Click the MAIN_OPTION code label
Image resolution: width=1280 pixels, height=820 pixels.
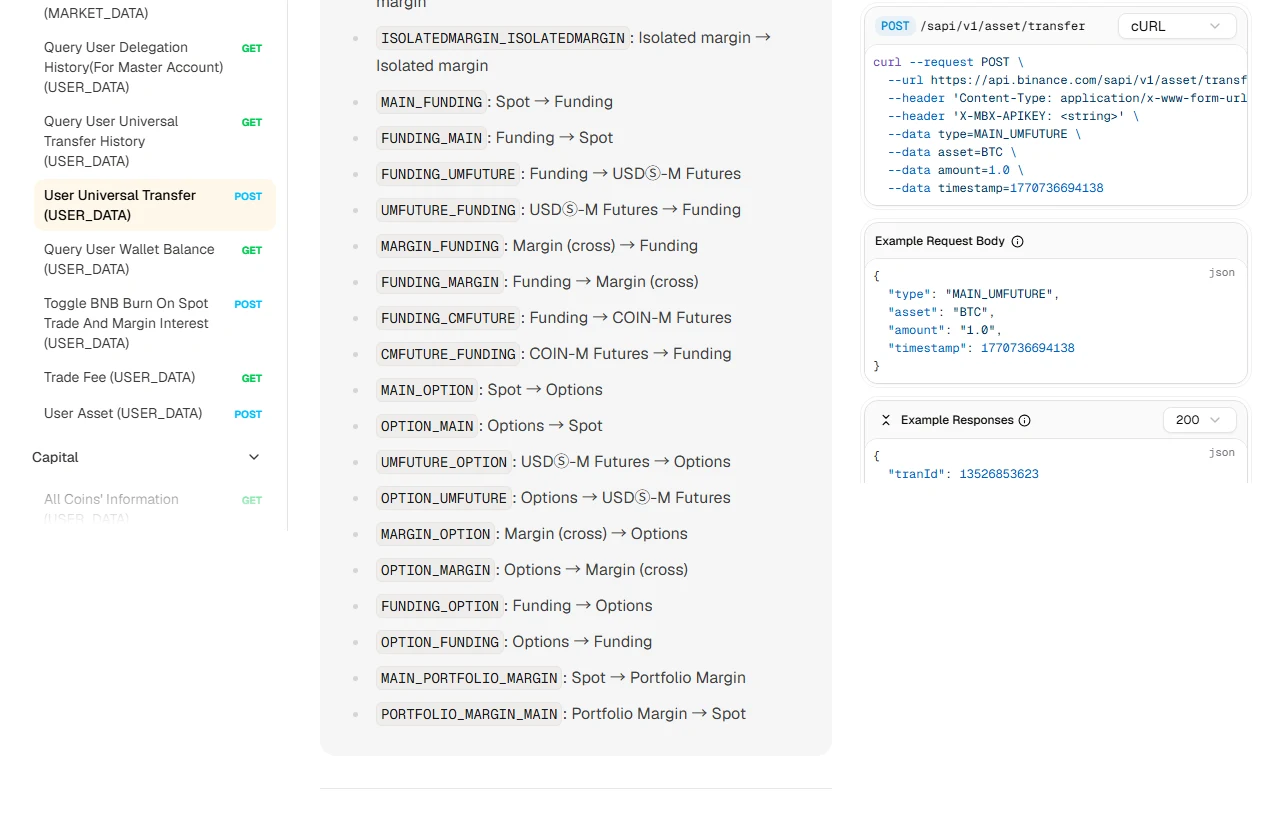tap(427, 390)
